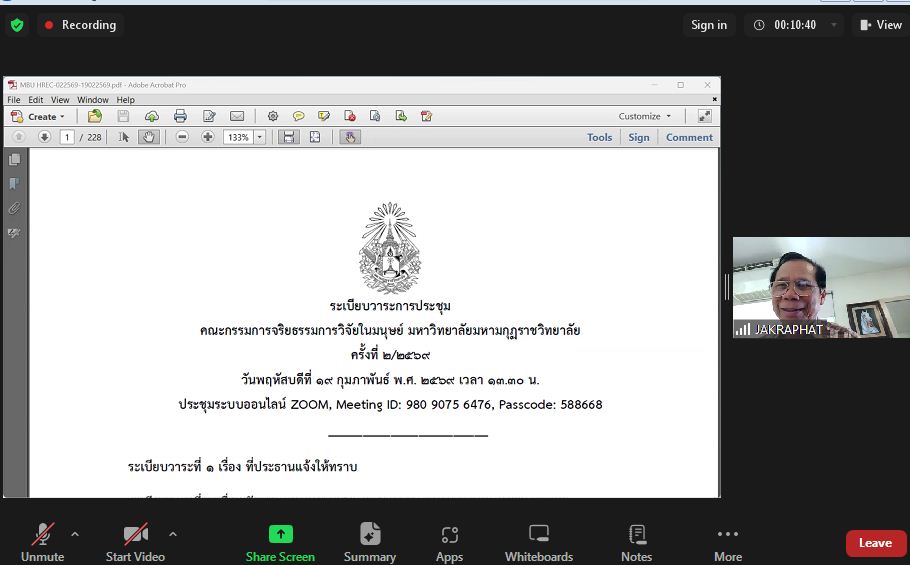910x565 pixels.
Task: Open the Attachments paperclip panel
Action: click(x=14, y=209)
